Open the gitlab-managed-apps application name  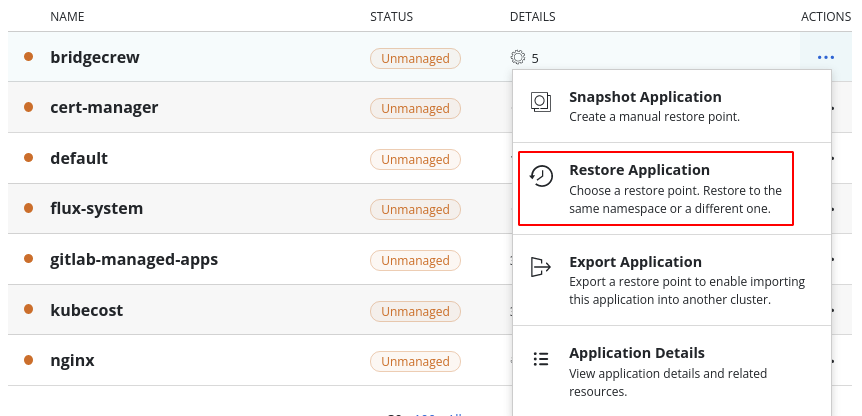tap(134, 259)
